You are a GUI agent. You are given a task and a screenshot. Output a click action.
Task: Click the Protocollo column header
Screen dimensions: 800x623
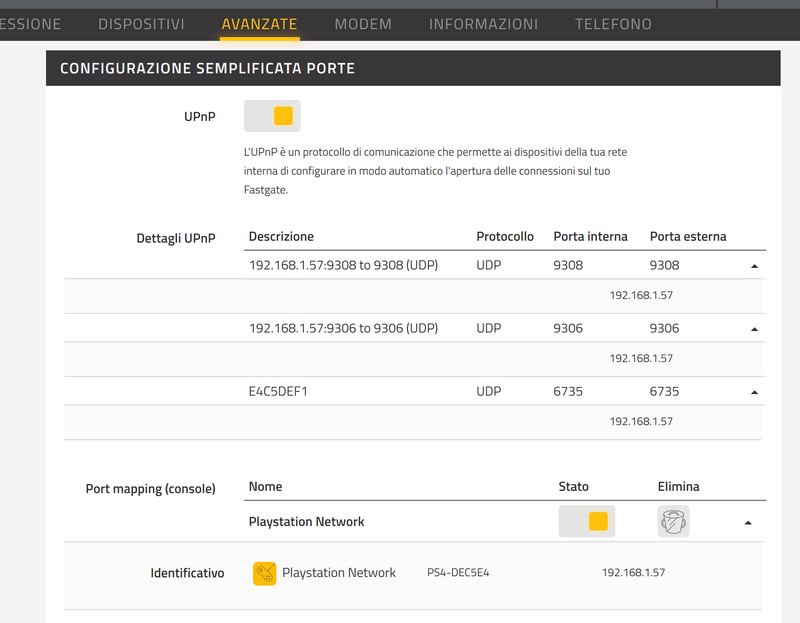pos(505,236)
